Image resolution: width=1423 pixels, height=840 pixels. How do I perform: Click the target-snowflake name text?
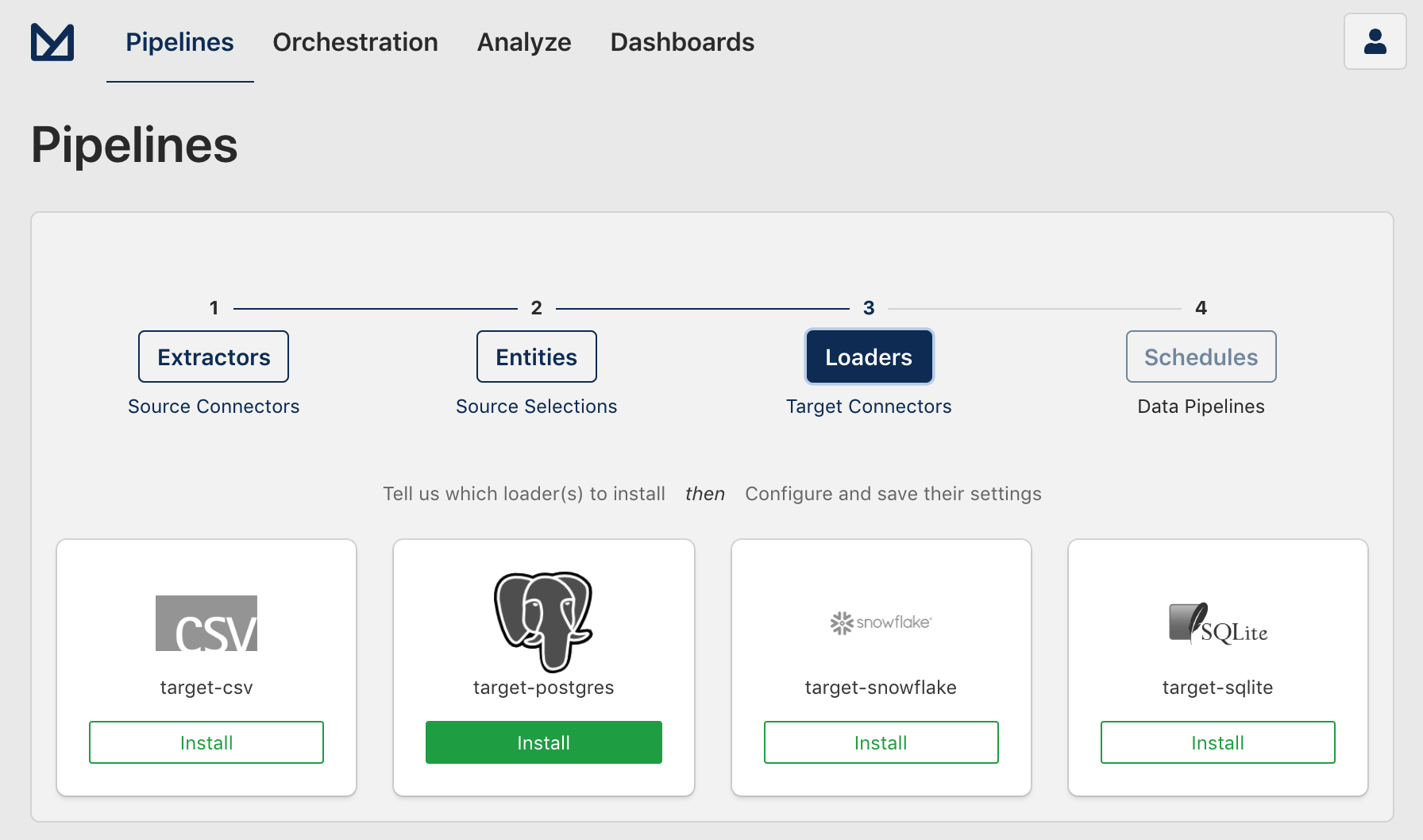click(881, 688)
